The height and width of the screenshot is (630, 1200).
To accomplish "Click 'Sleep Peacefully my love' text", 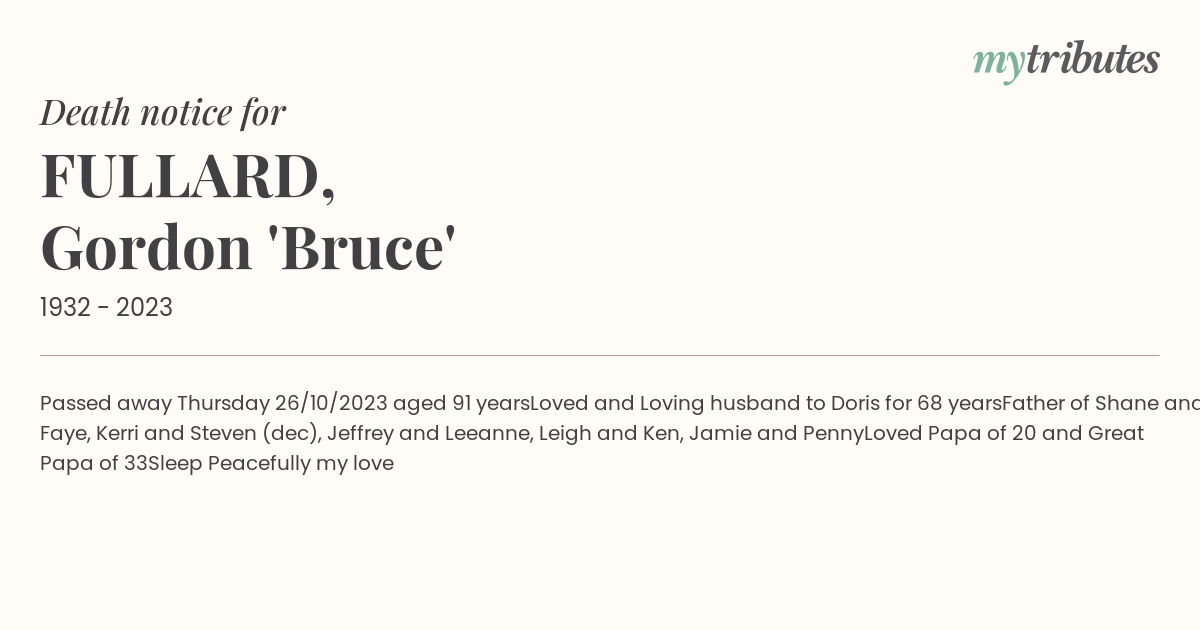I will [271, 464].
